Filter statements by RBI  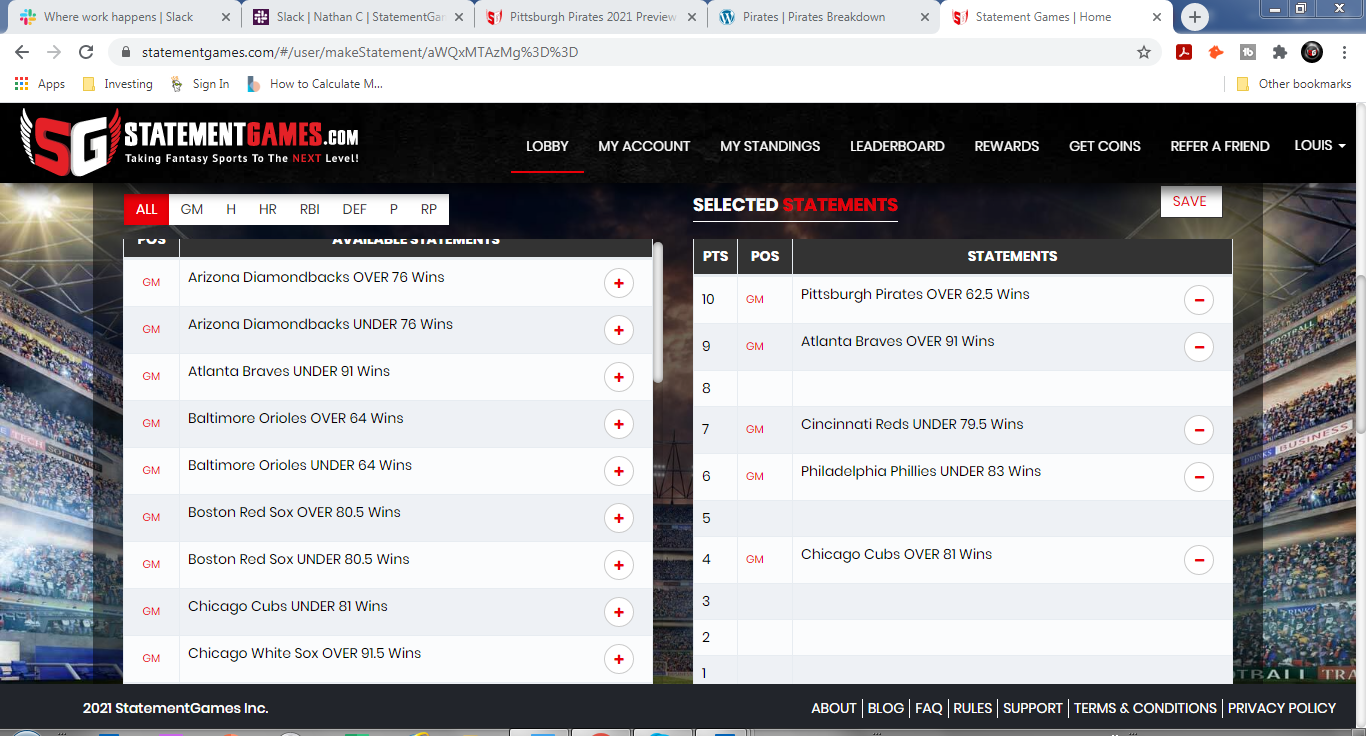310,209
